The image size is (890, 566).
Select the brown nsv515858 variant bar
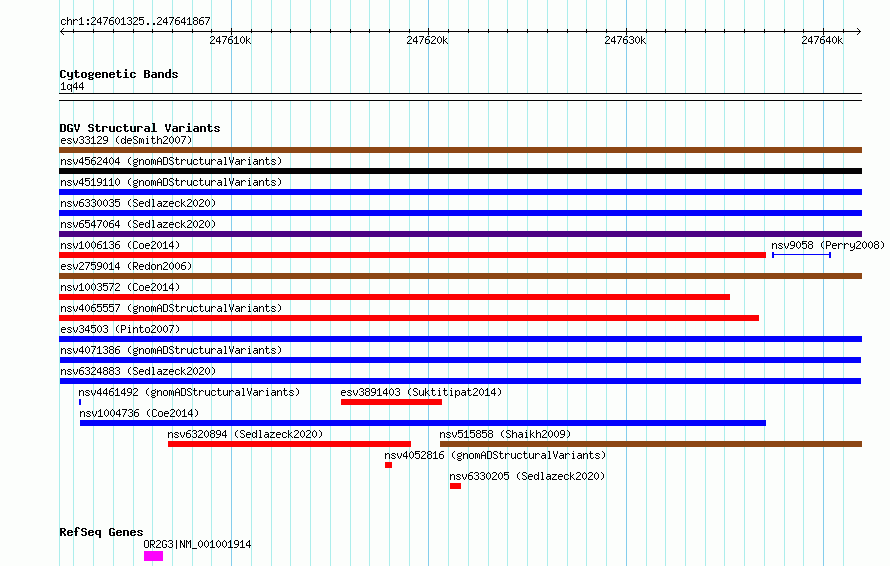651,444
